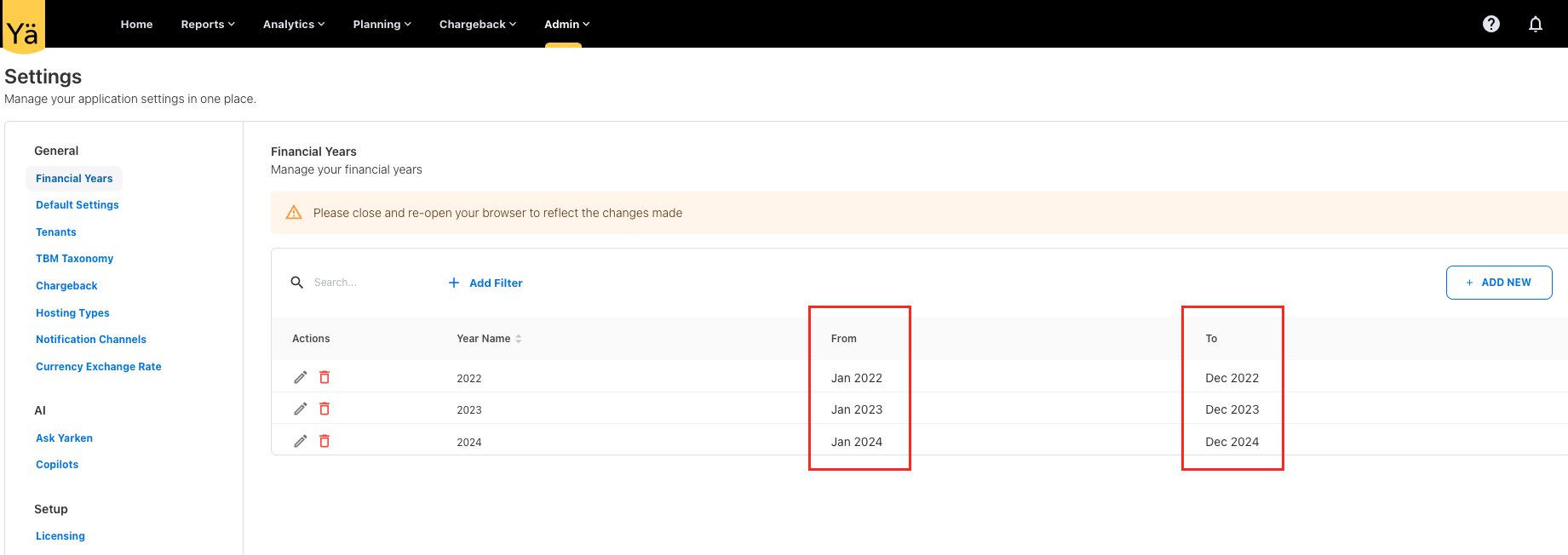Sort by the Year Name column
The width and height of the screenshot is (1568, 555).
coord(489,339)
